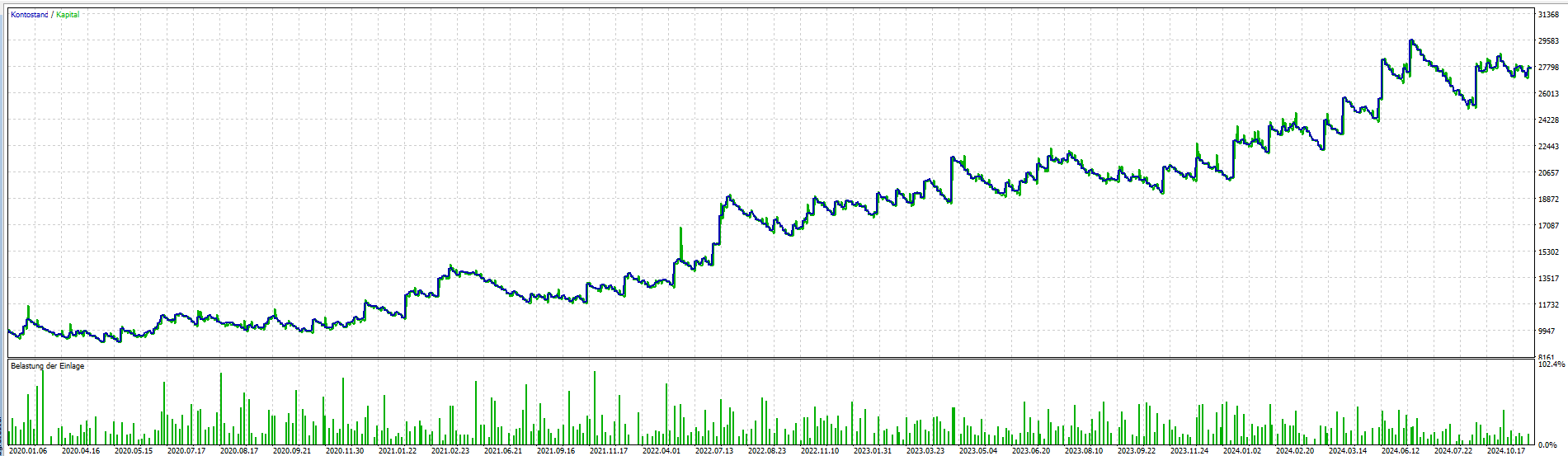Click the 102.4% deposit load label

click(x=1552, y=364)
